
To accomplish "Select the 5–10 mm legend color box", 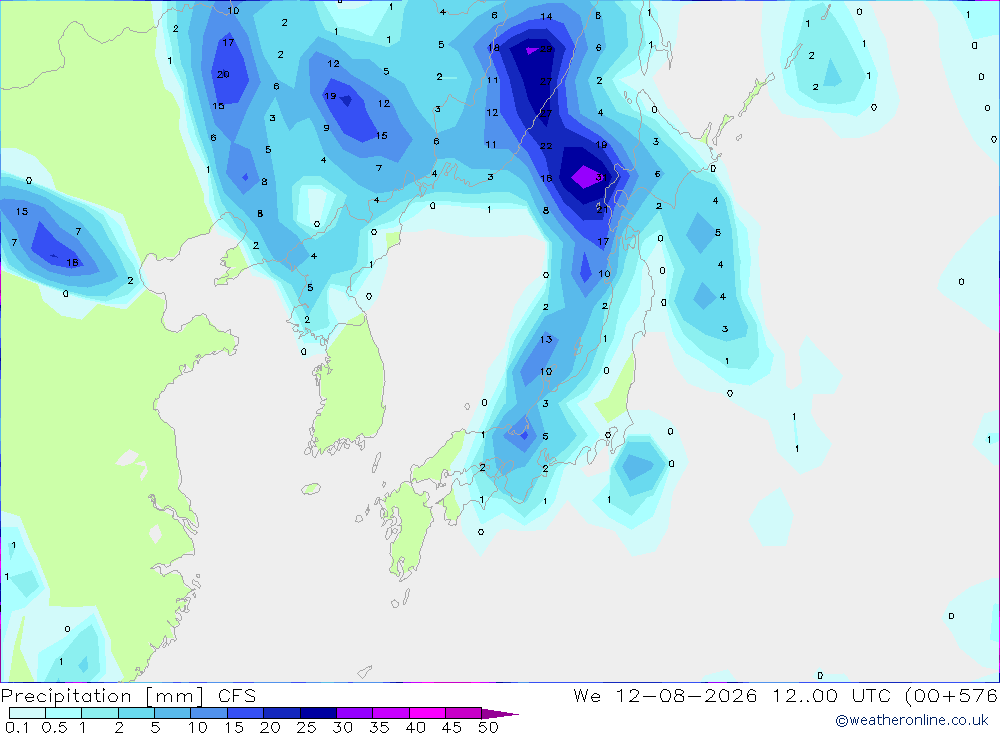I will click(173, 713).
